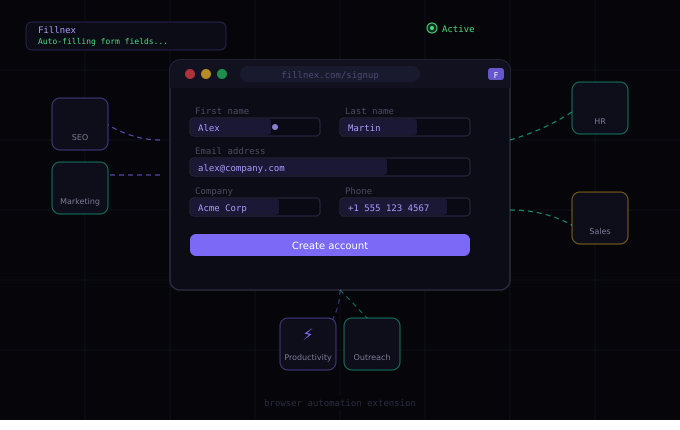Click the Create account button

330,245
